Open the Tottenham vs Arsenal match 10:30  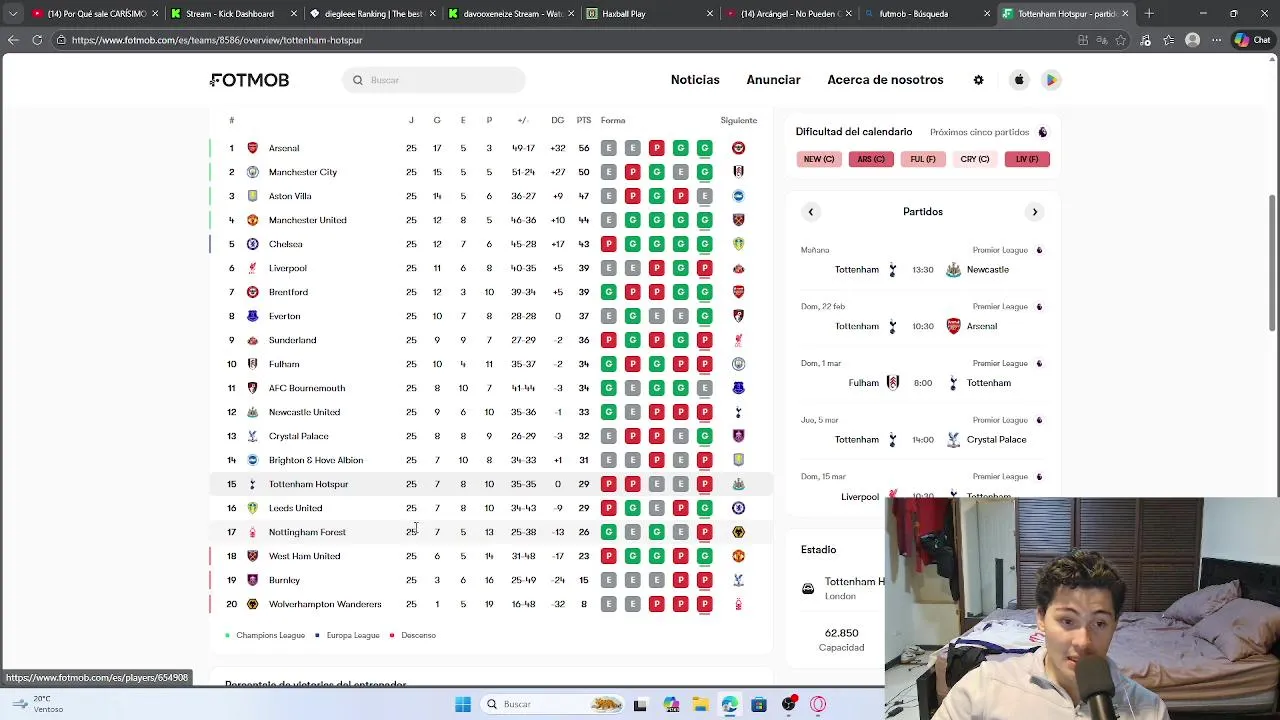coord(922,318)
